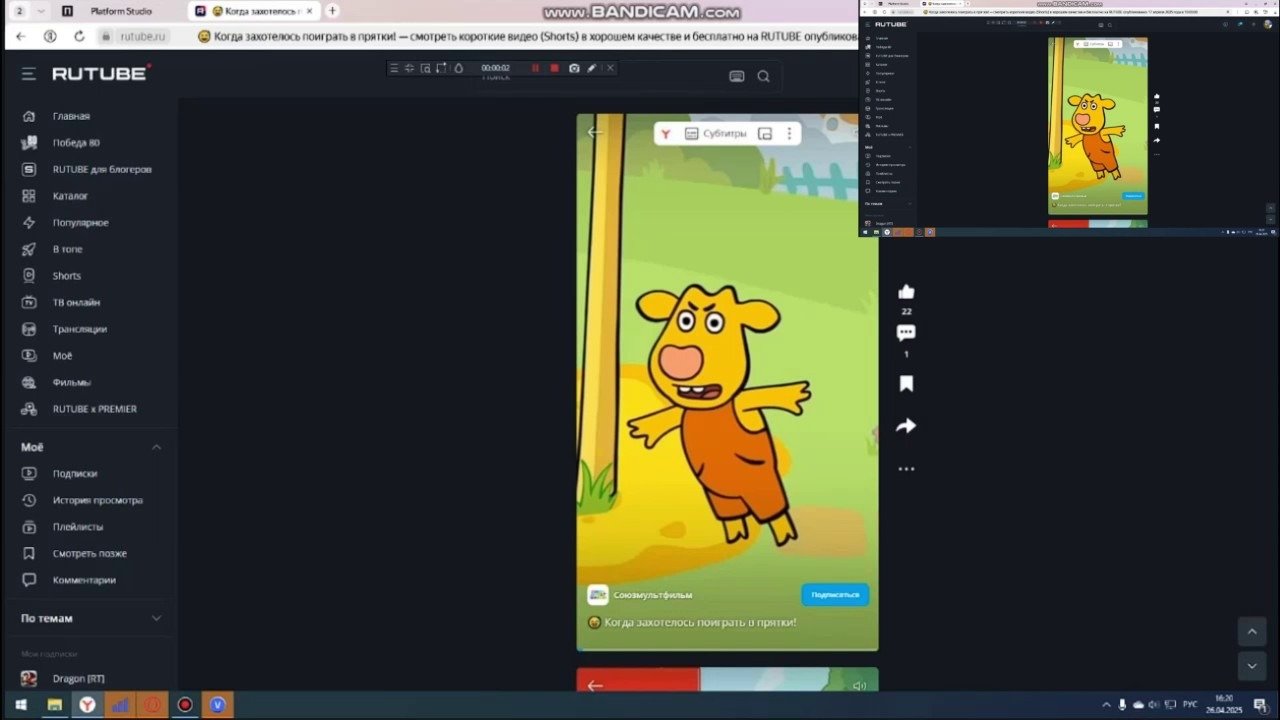Pause Bandicam recording

coord(535,68)
